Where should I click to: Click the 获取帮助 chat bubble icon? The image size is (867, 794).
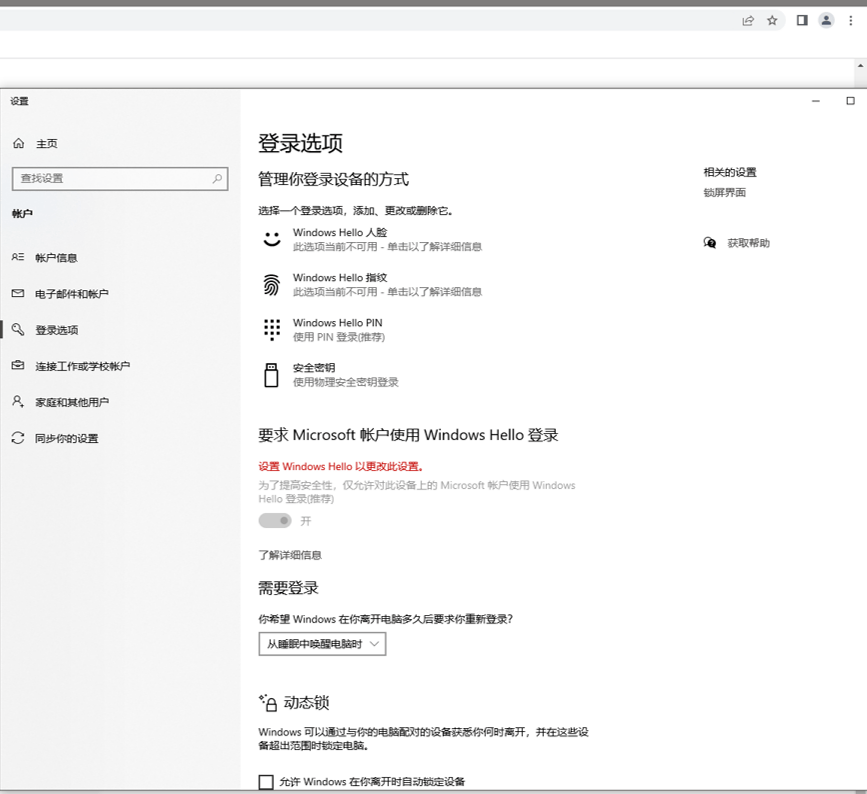[710, 243]
